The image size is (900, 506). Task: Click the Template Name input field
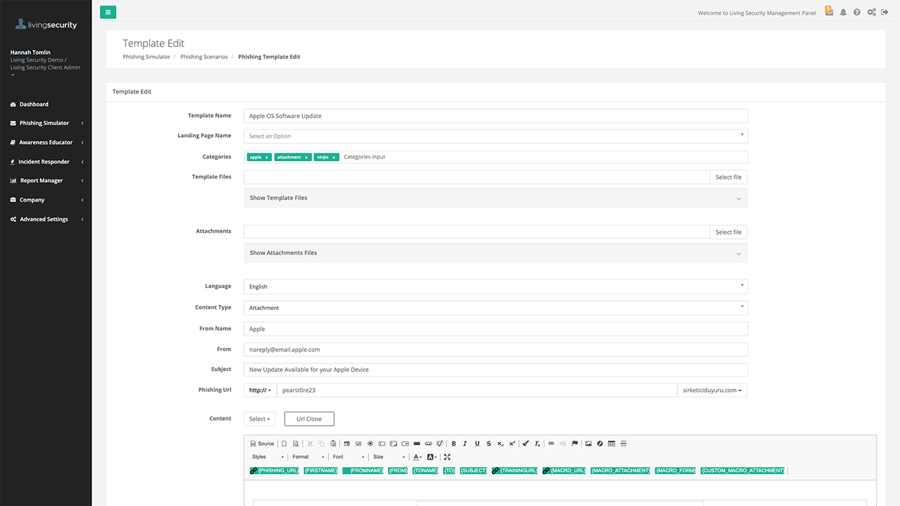[495, 116]
